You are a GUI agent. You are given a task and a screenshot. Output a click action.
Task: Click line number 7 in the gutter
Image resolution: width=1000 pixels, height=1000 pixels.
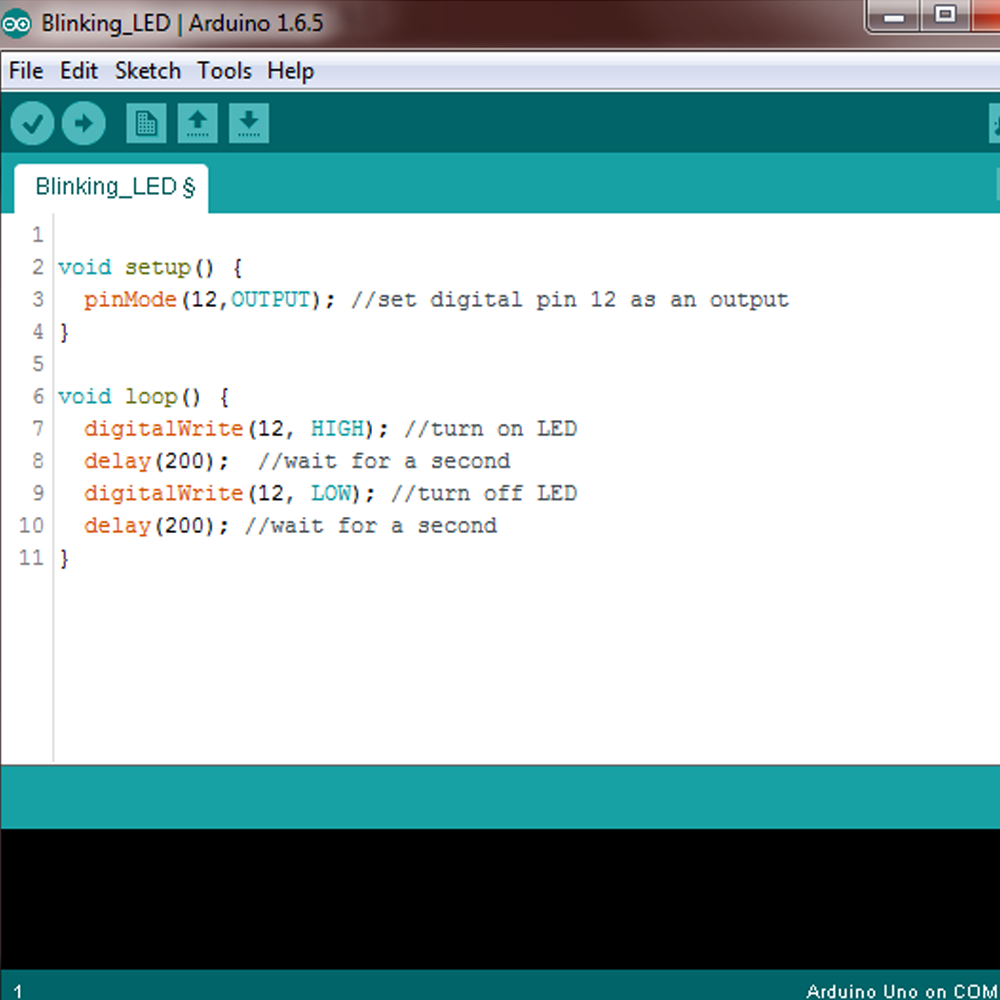pos(38,428)
